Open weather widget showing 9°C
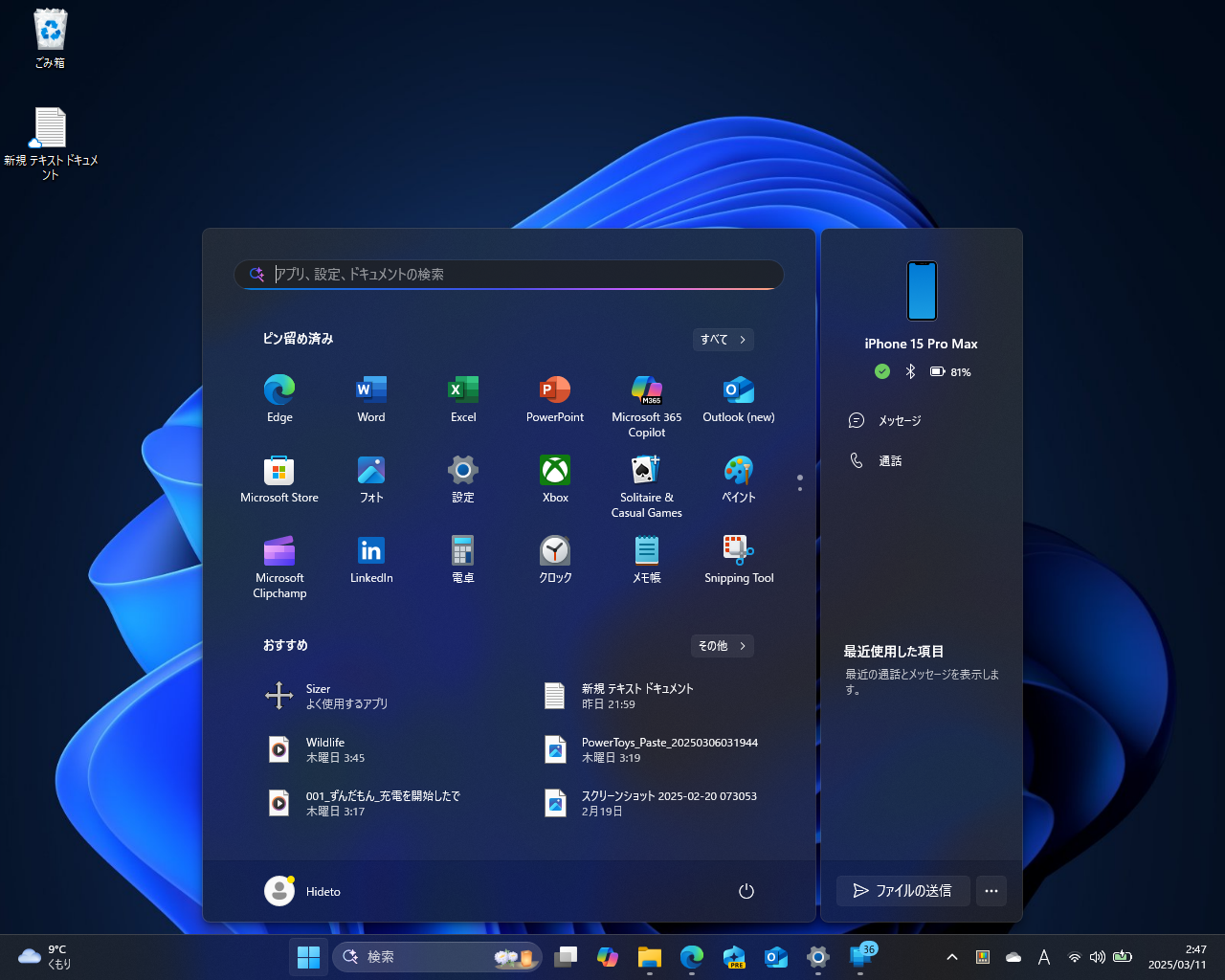 [x=45, y=957]
